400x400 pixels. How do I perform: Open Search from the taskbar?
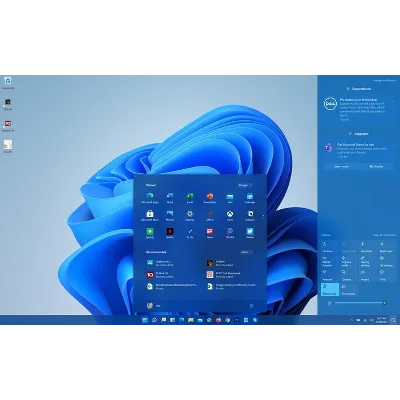click(x=154, y=320)
